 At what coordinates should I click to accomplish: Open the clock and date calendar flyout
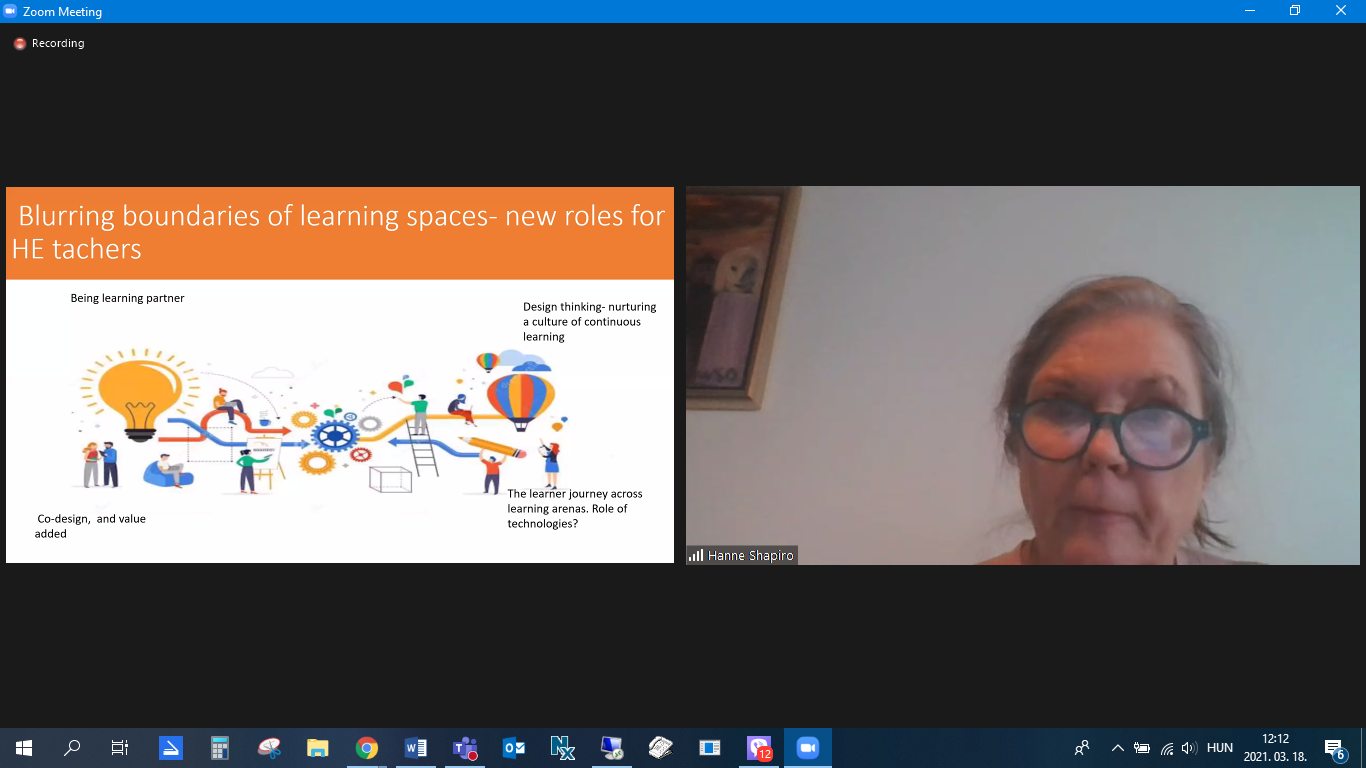[1275, 748]
